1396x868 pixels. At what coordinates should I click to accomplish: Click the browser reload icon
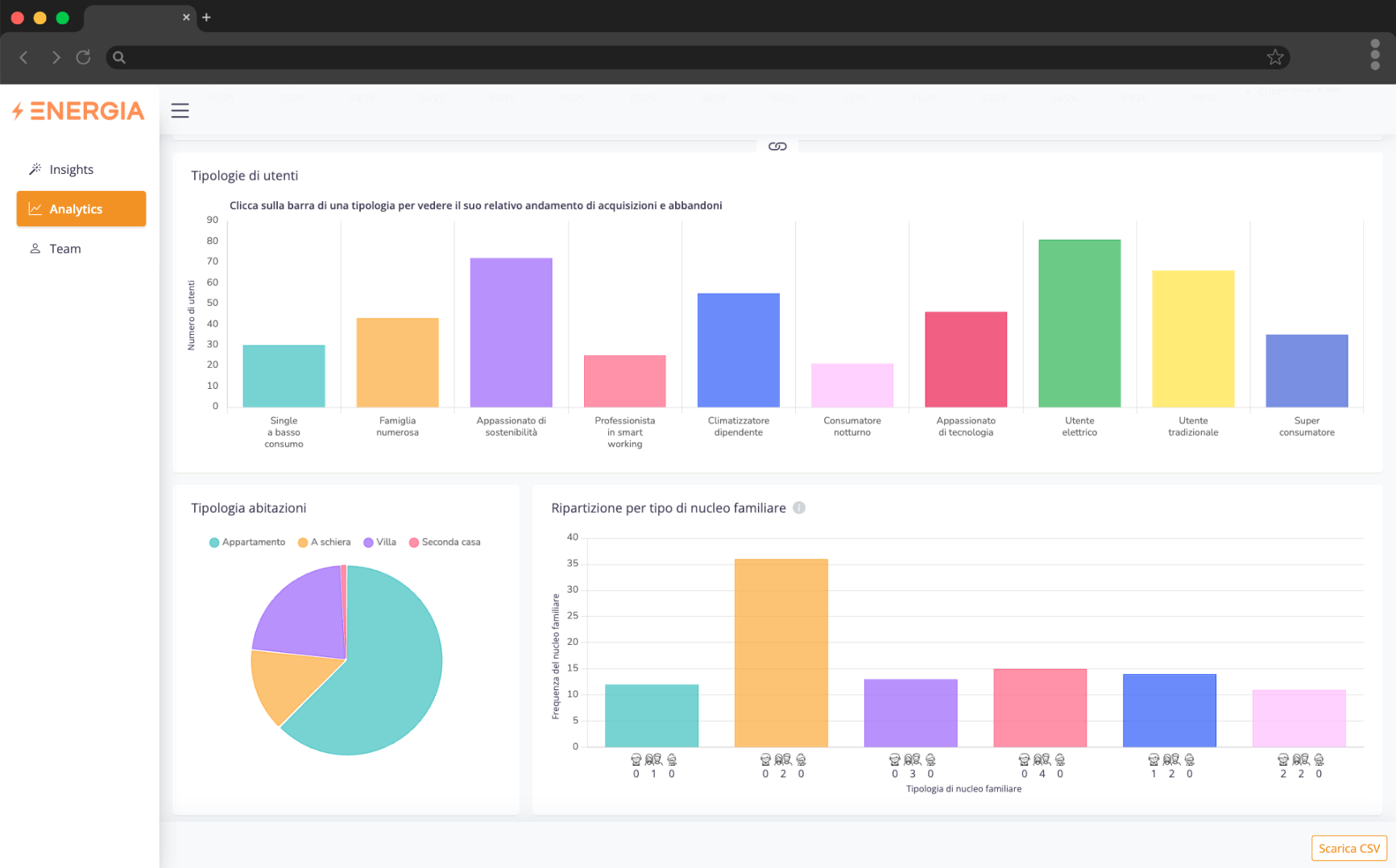[83, 57]
